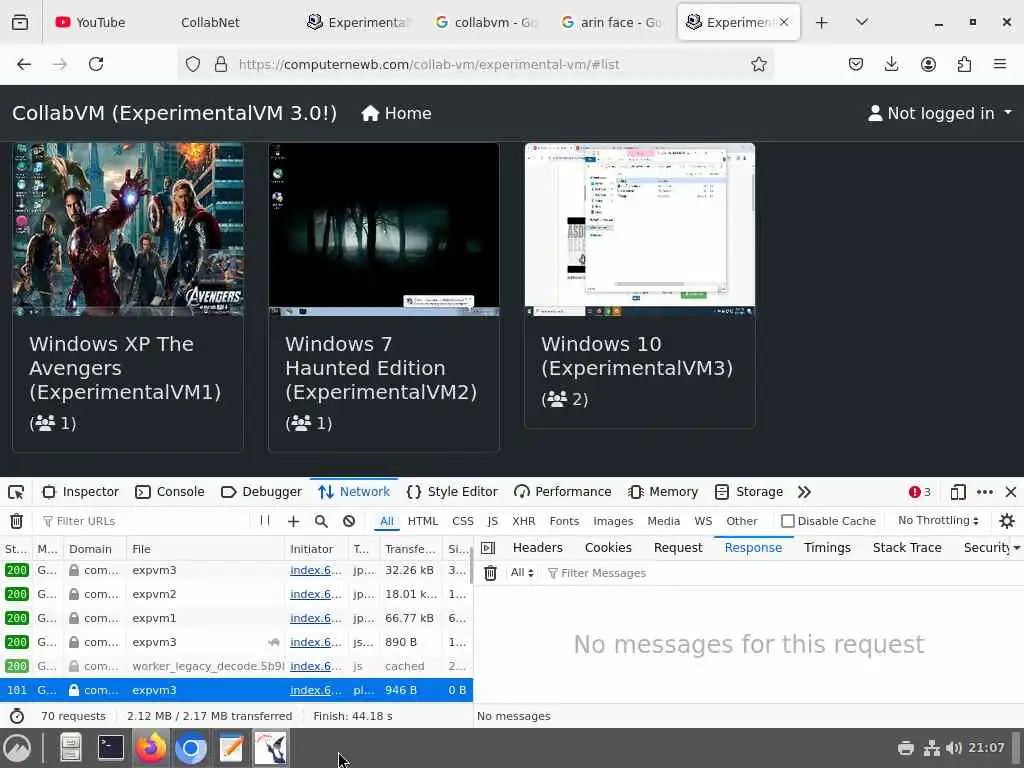Open the Timings detail tab
The height and width of the screenshot is (768, 1024).
827,548
